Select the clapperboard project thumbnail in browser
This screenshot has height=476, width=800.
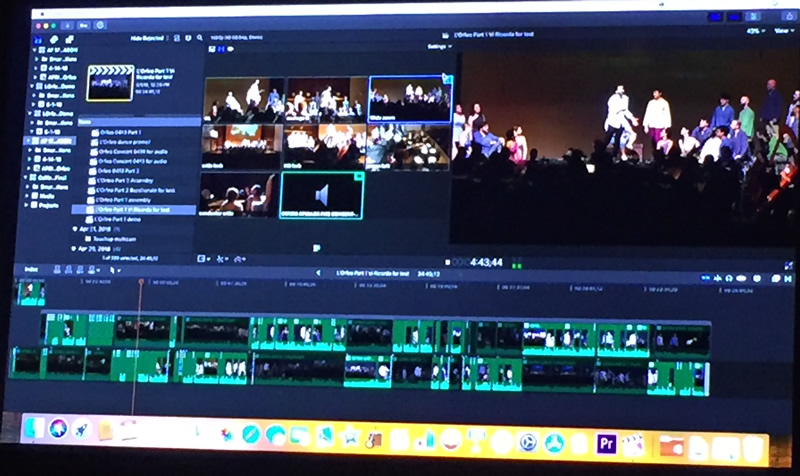110,83
